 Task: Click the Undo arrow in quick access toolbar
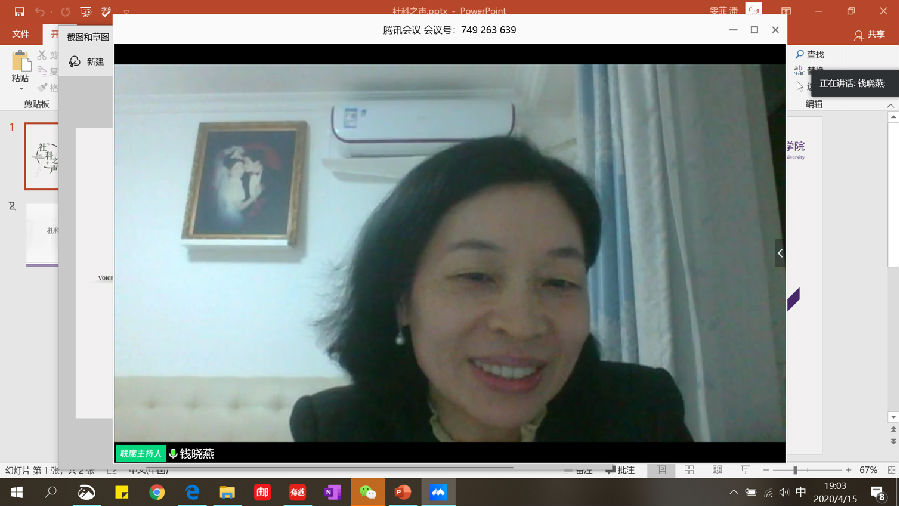click(39, 11)
